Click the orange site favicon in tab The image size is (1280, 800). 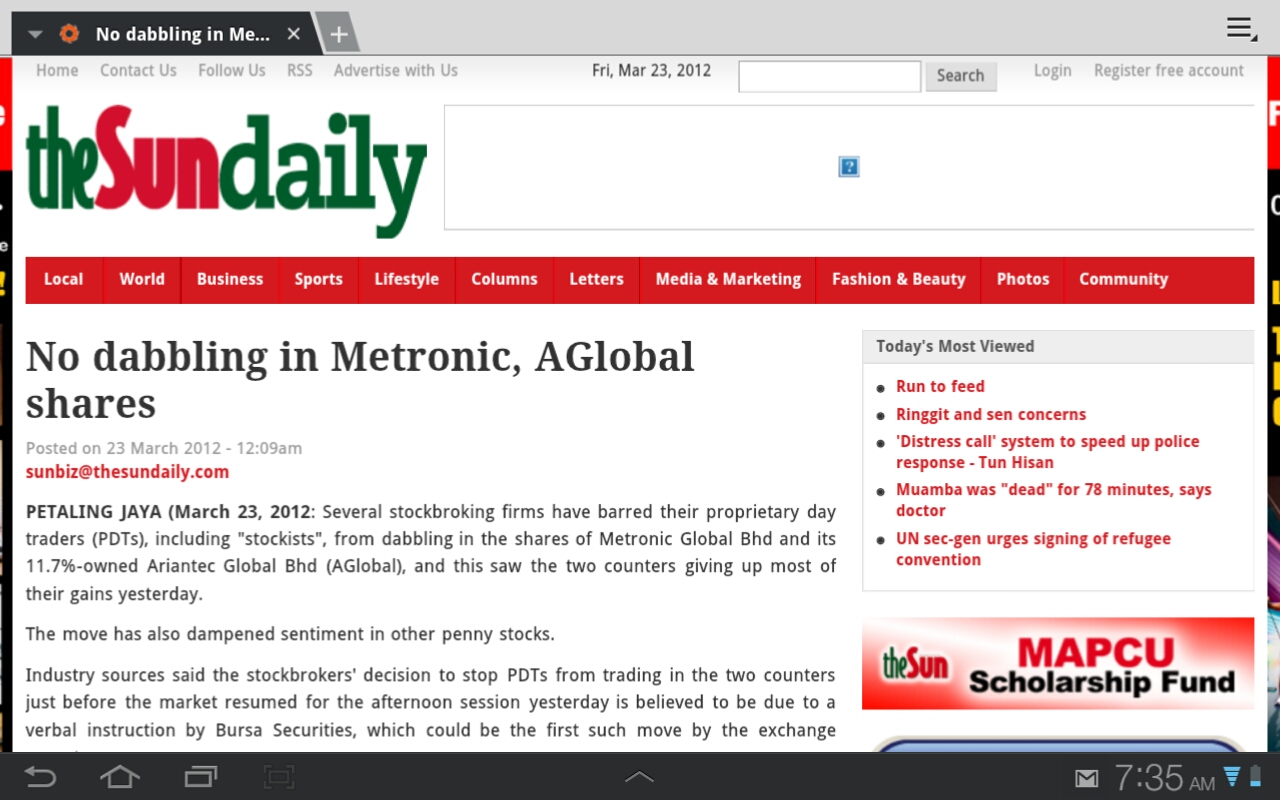point(69,34)
